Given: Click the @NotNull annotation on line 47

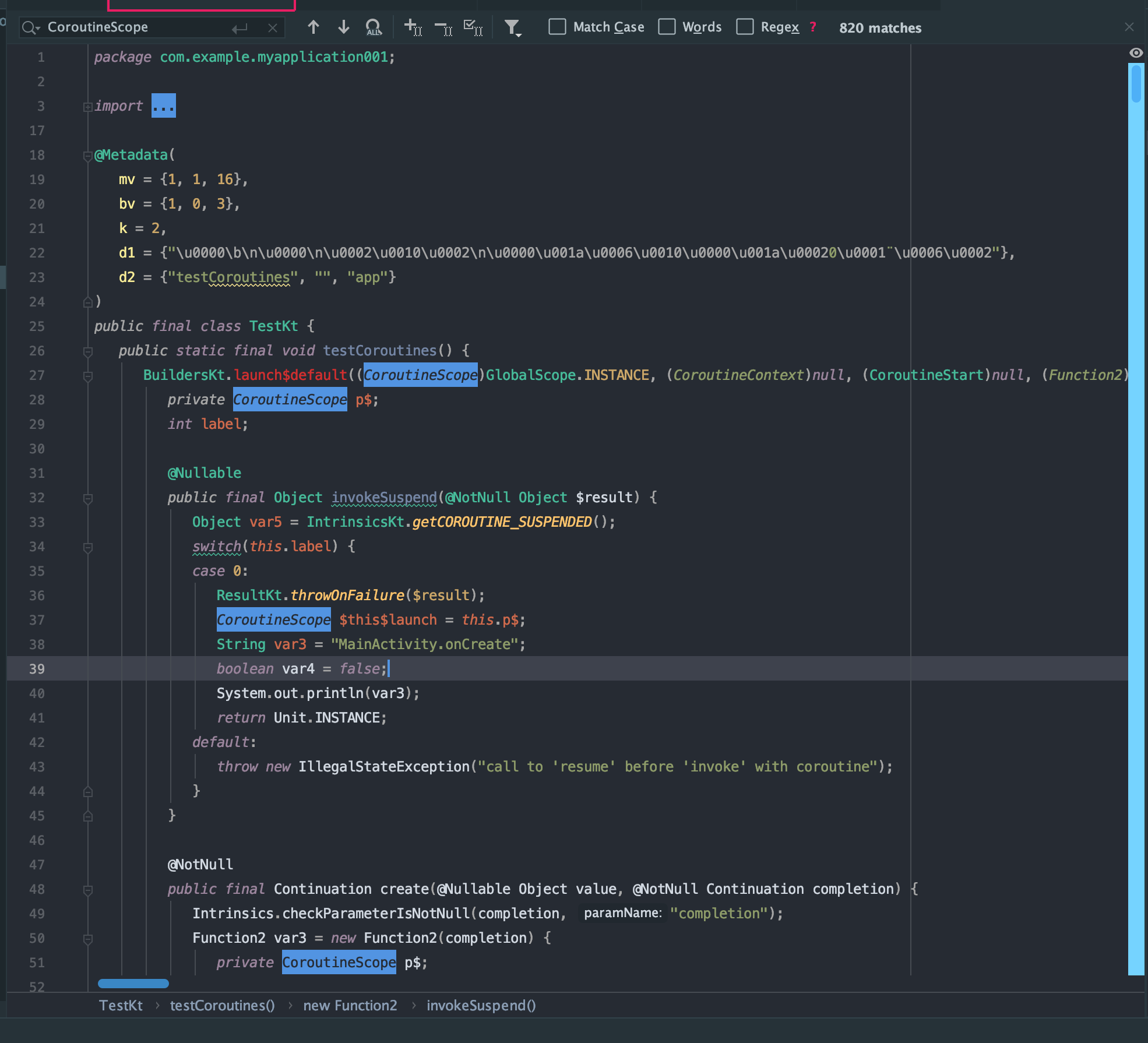Looking at the screenshot, I should tap(200, 865).
